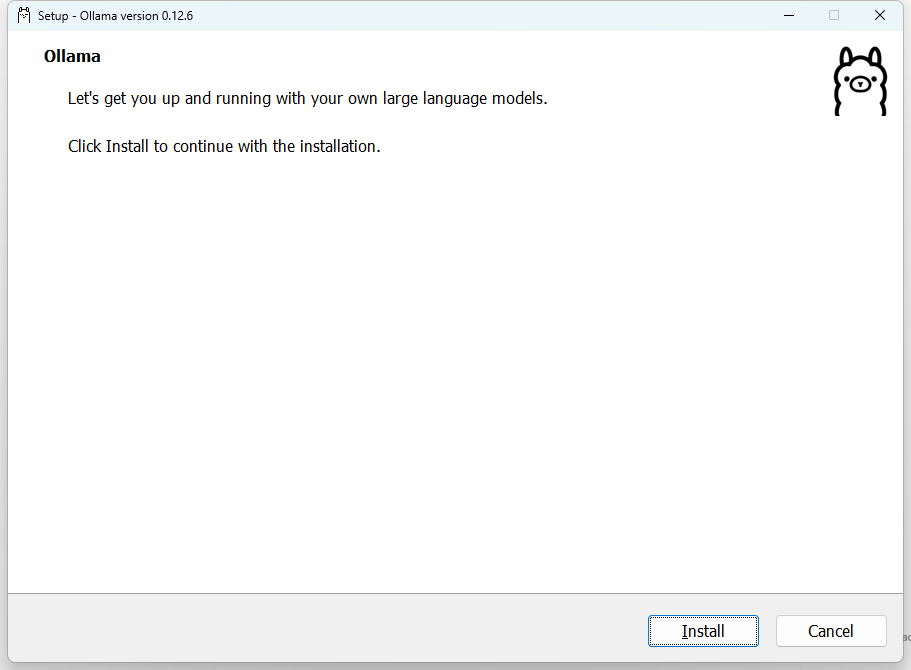Click the 'Setup - Ollama version 0.12.6' title

pos(115,16)
